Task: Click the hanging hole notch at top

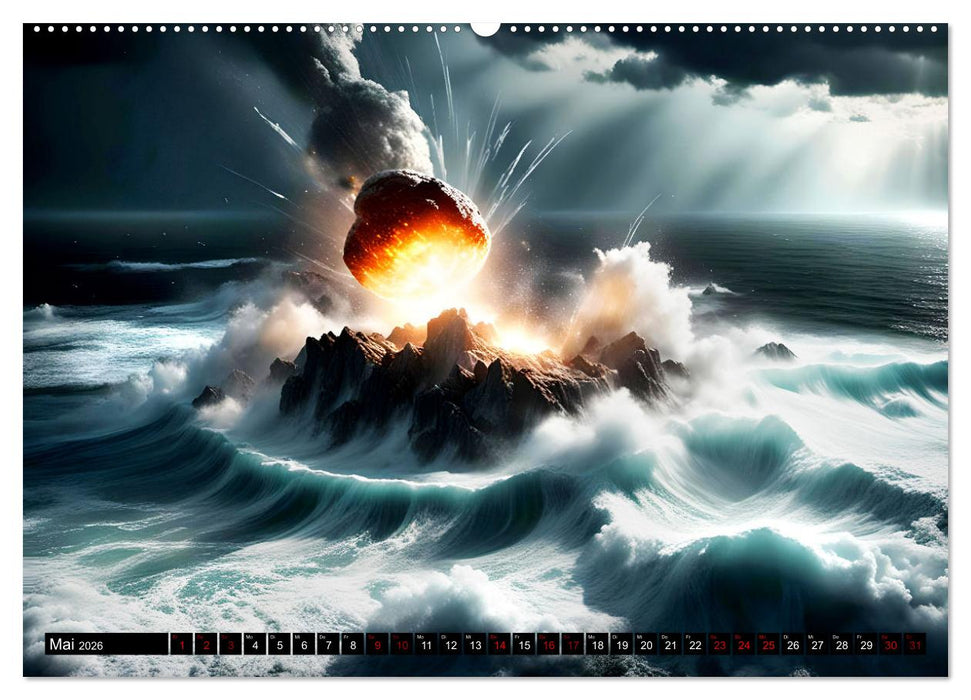Action: 485,28
